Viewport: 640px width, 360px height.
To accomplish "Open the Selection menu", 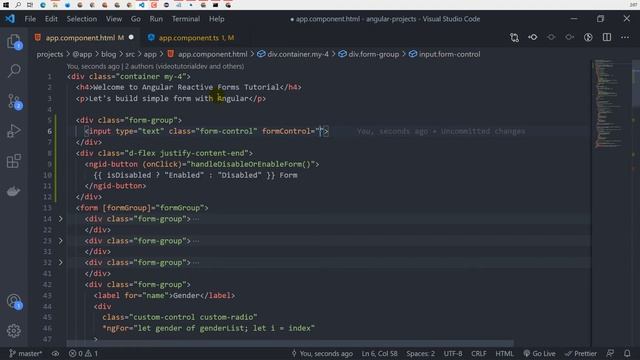I will tap(82, 19).
